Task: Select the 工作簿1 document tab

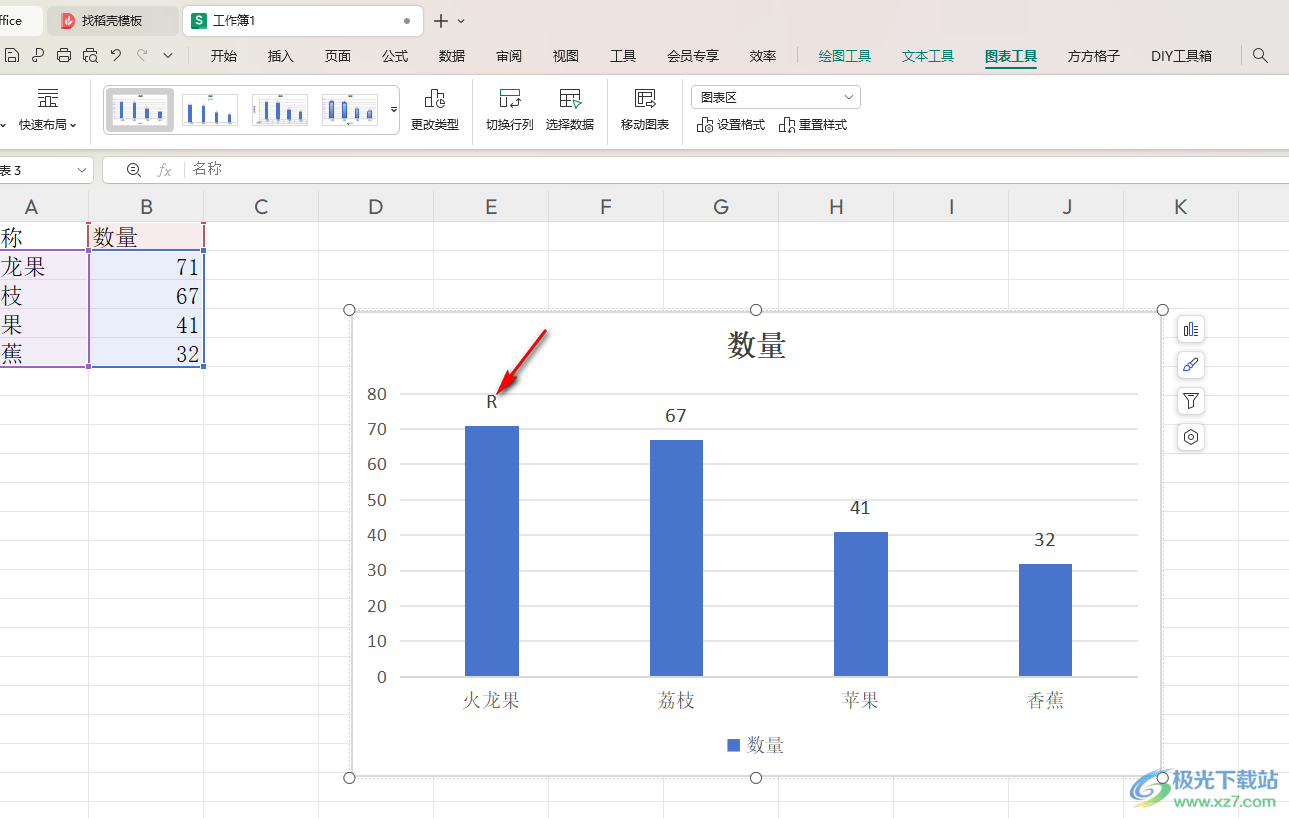Action: point(303,20)
